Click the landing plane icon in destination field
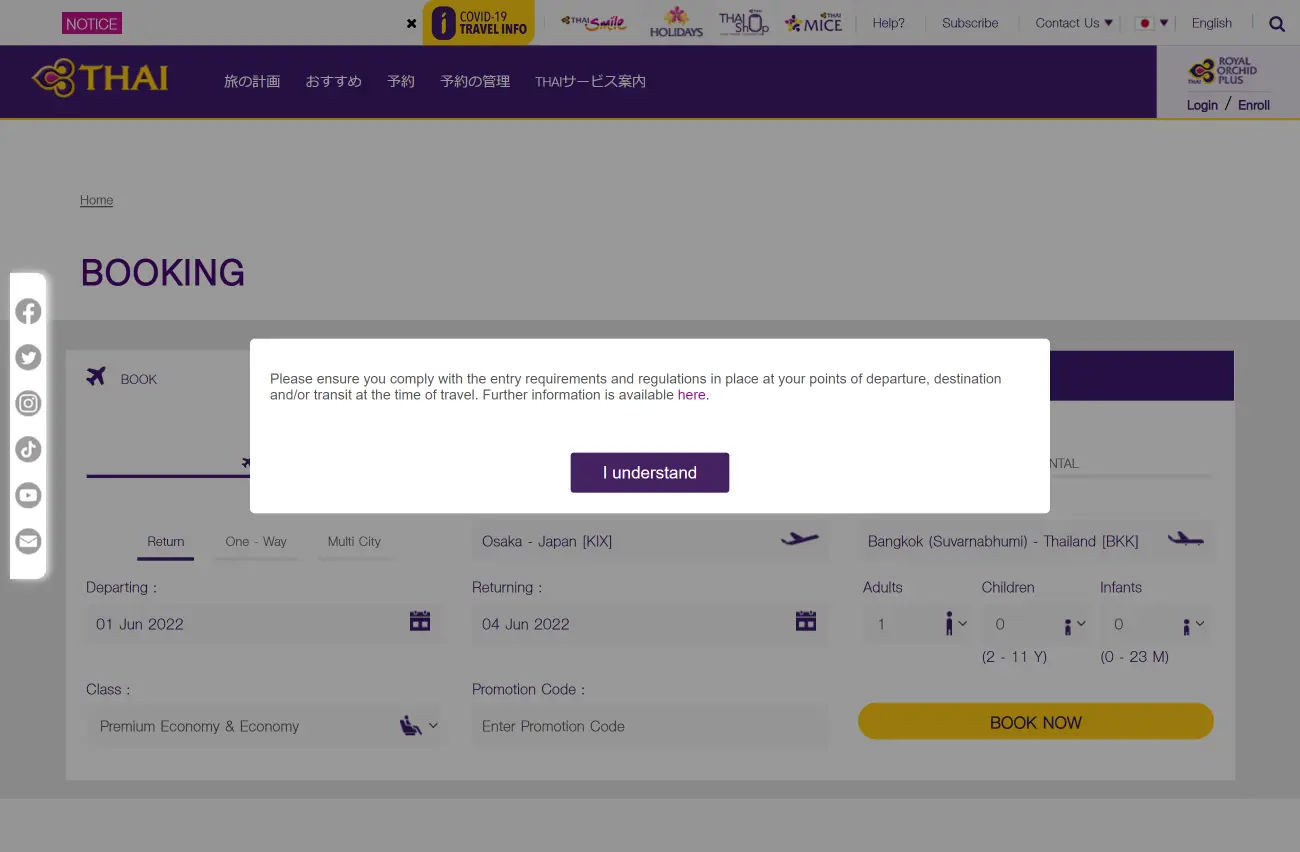The width and height of the screenshot is (1300, 852). tap(1186, 539)
